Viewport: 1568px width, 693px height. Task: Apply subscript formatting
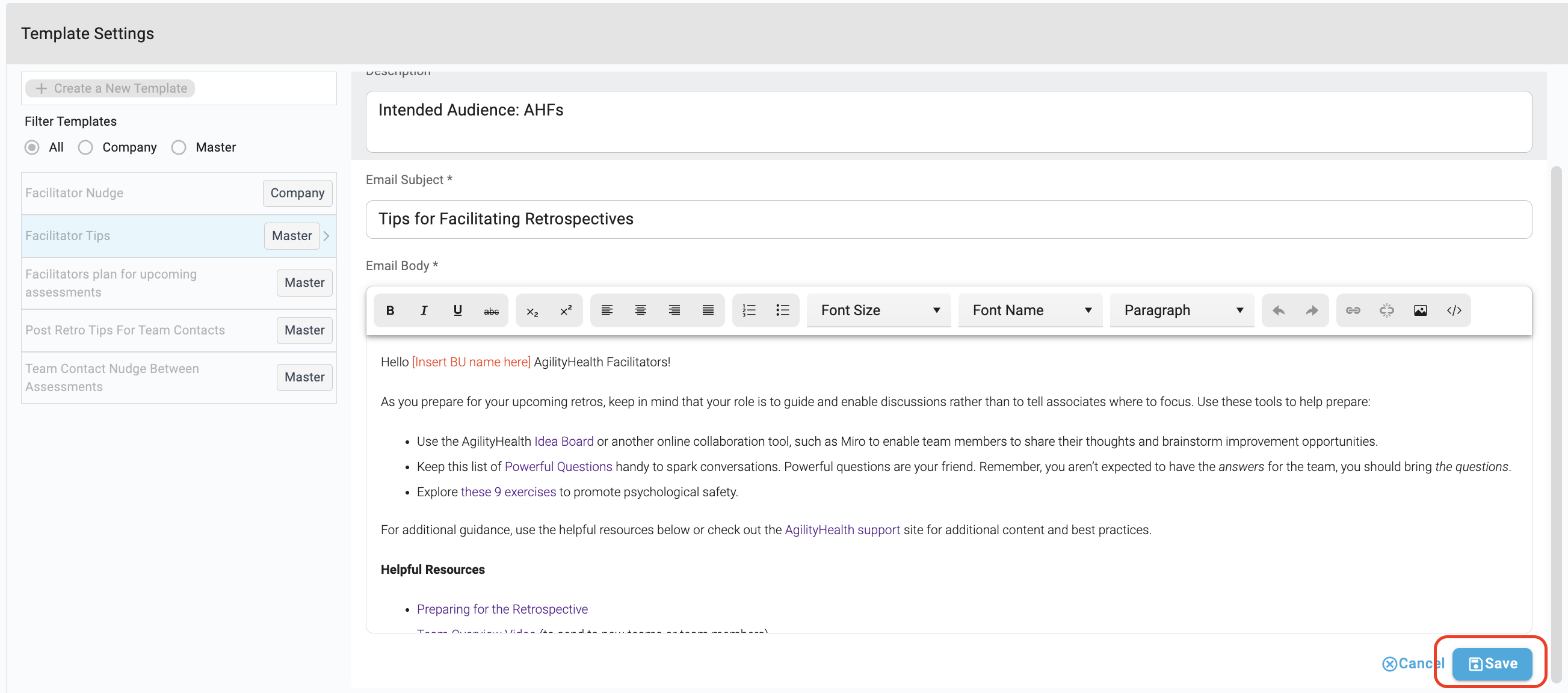point(532,310)
